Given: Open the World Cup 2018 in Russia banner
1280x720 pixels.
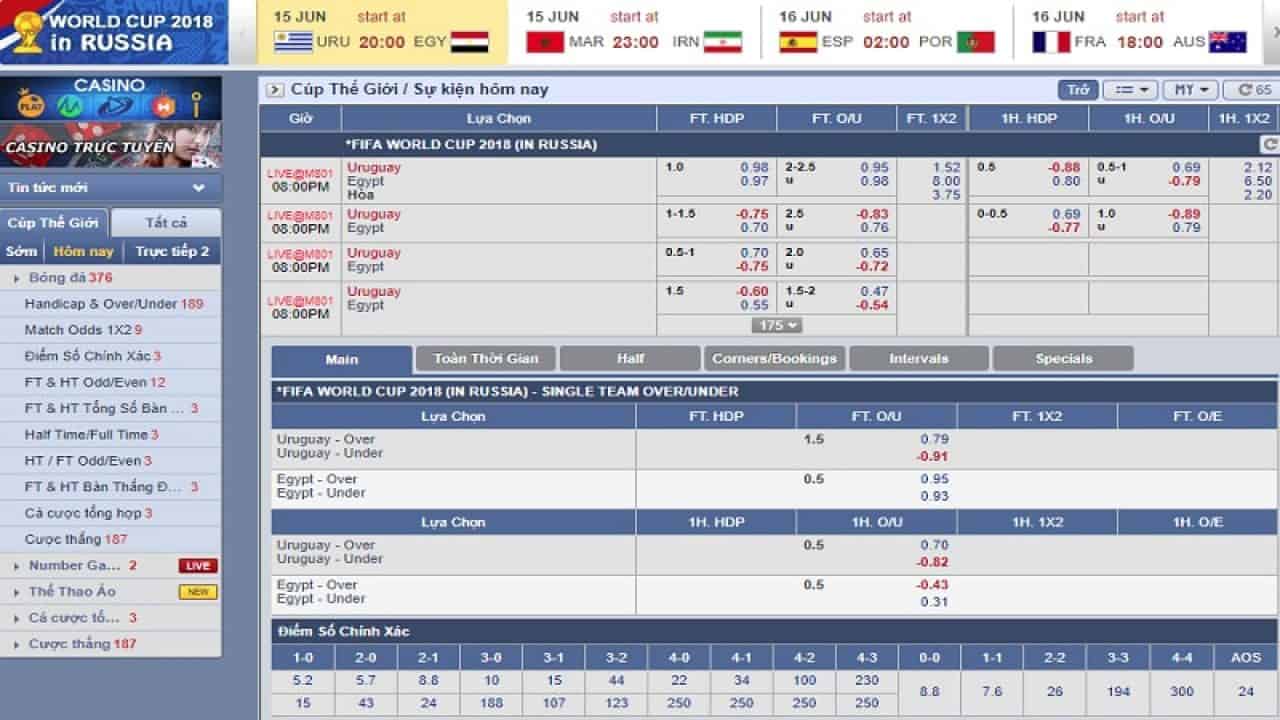Looking at the screenshot, I should pyautogui.click(x=114, y=33).
